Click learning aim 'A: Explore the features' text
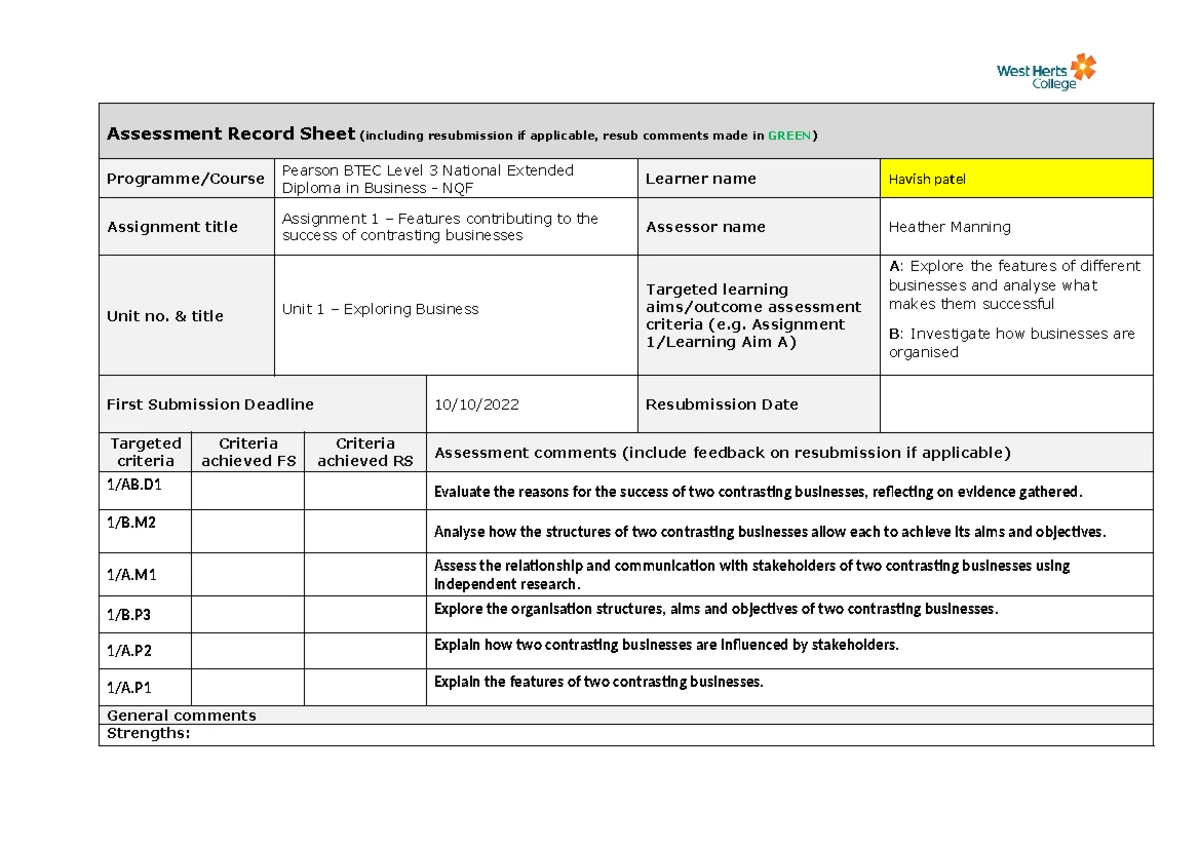 pos(1014,285)
